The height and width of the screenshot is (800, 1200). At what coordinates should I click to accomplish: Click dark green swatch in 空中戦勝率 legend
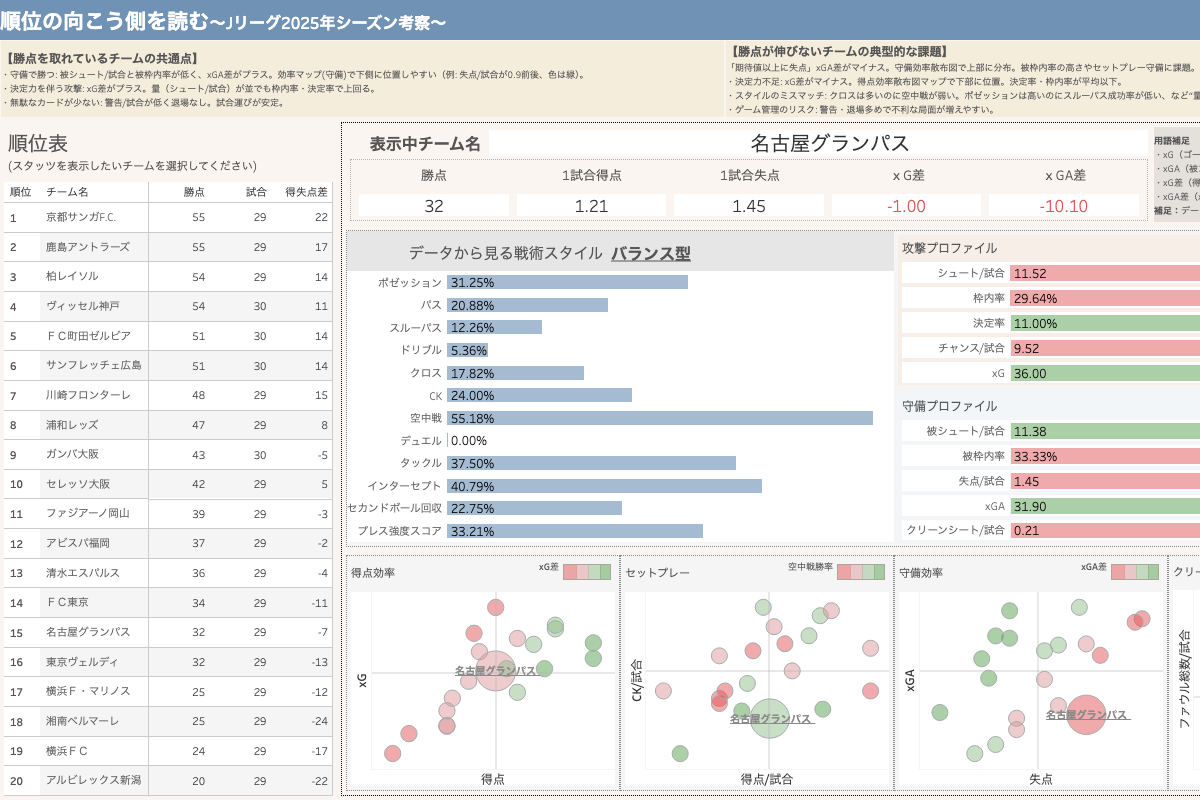[880, 572]
